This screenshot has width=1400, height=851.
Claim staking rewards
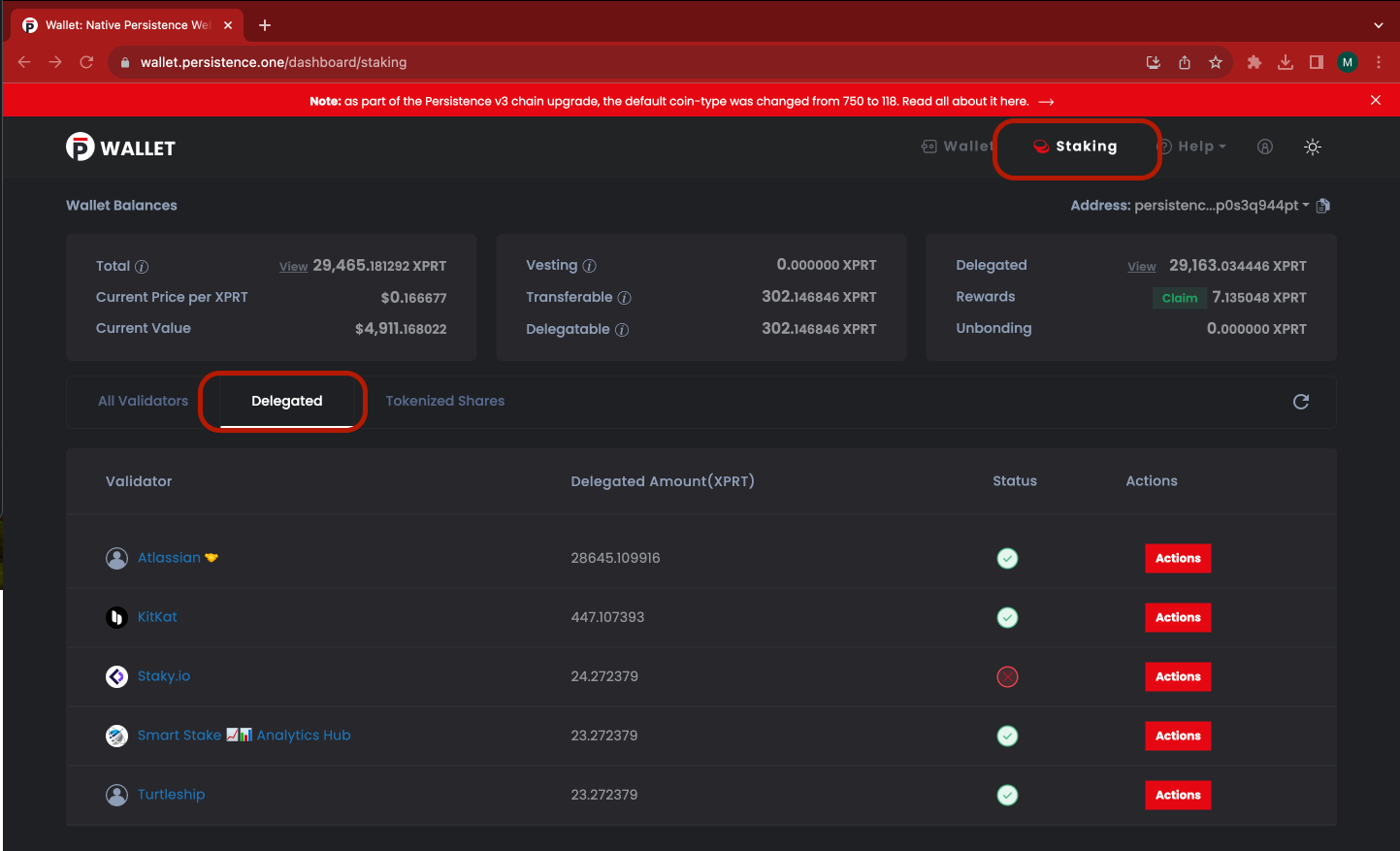[1179, 298]
